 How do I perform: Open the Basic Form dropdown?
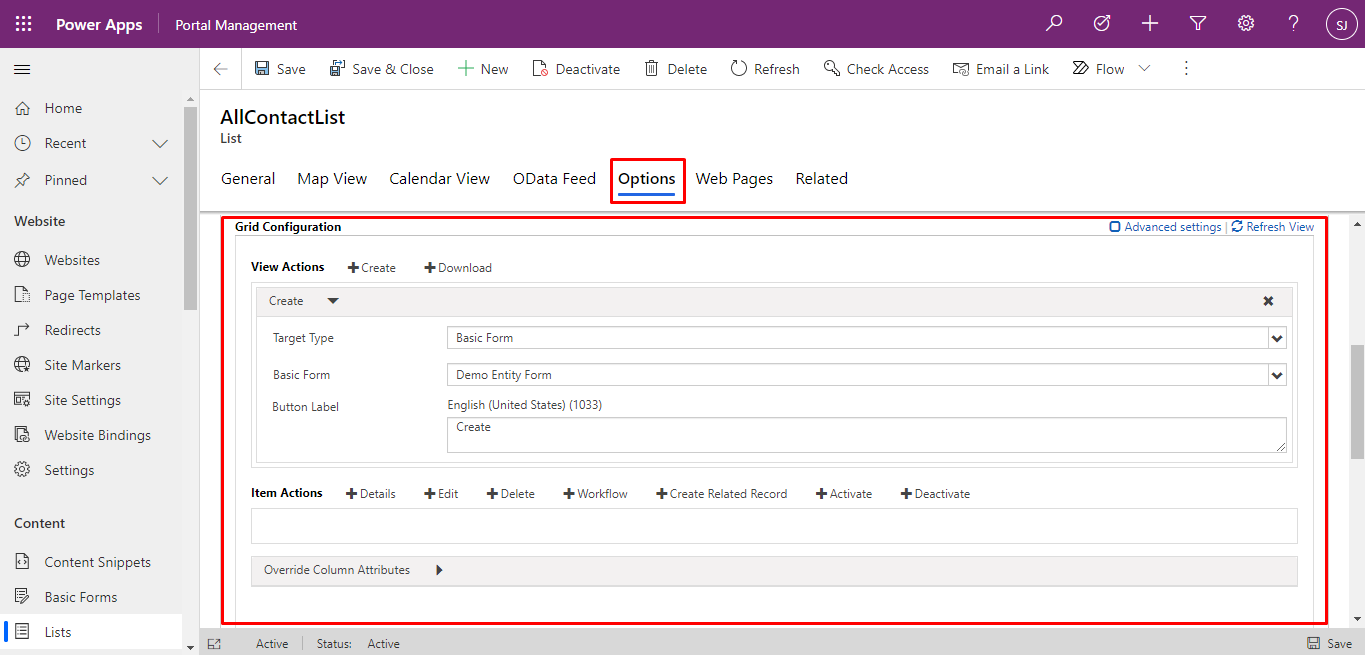click(1276, 375)
